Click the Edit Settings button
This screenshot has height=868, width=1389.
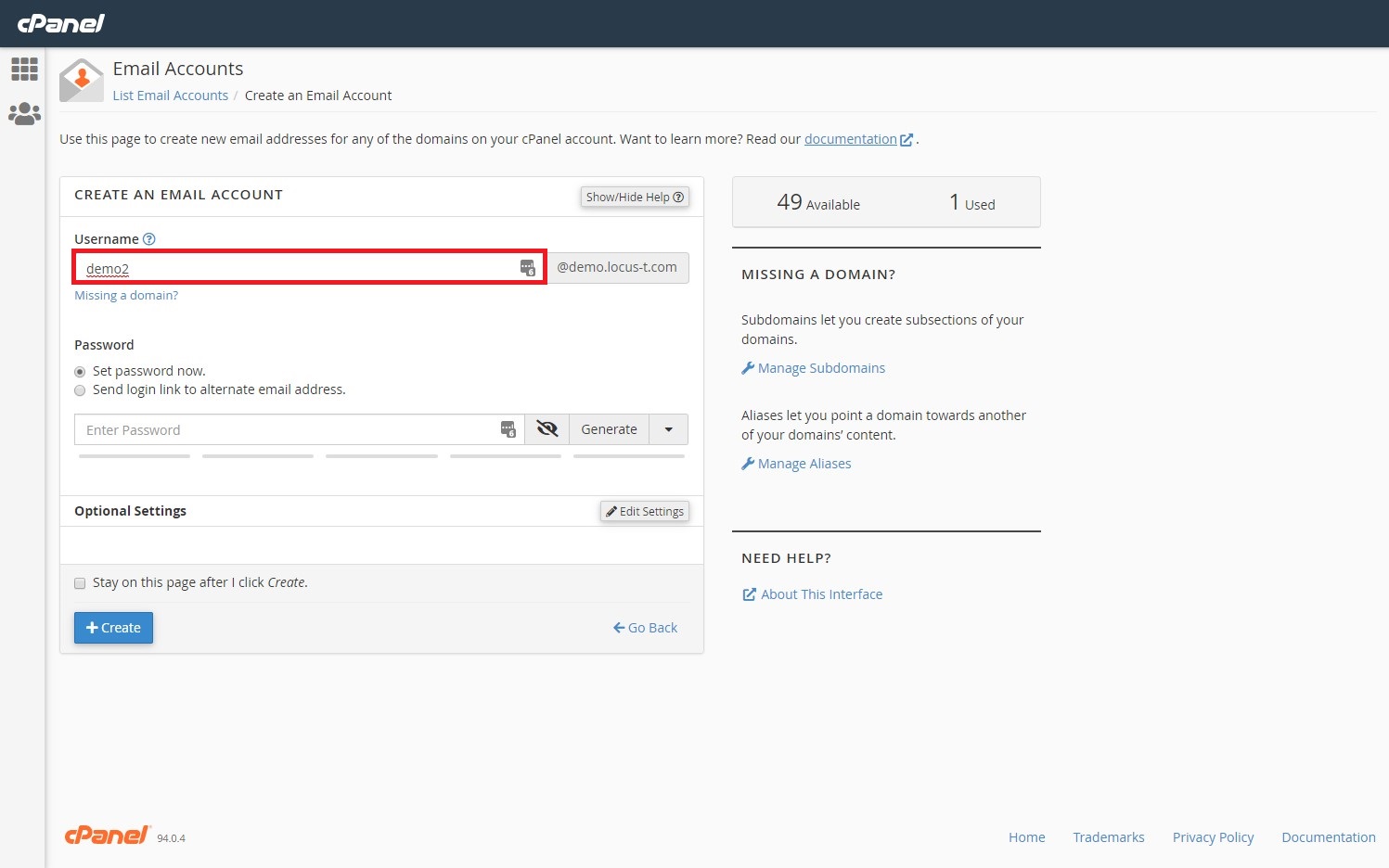645,511
